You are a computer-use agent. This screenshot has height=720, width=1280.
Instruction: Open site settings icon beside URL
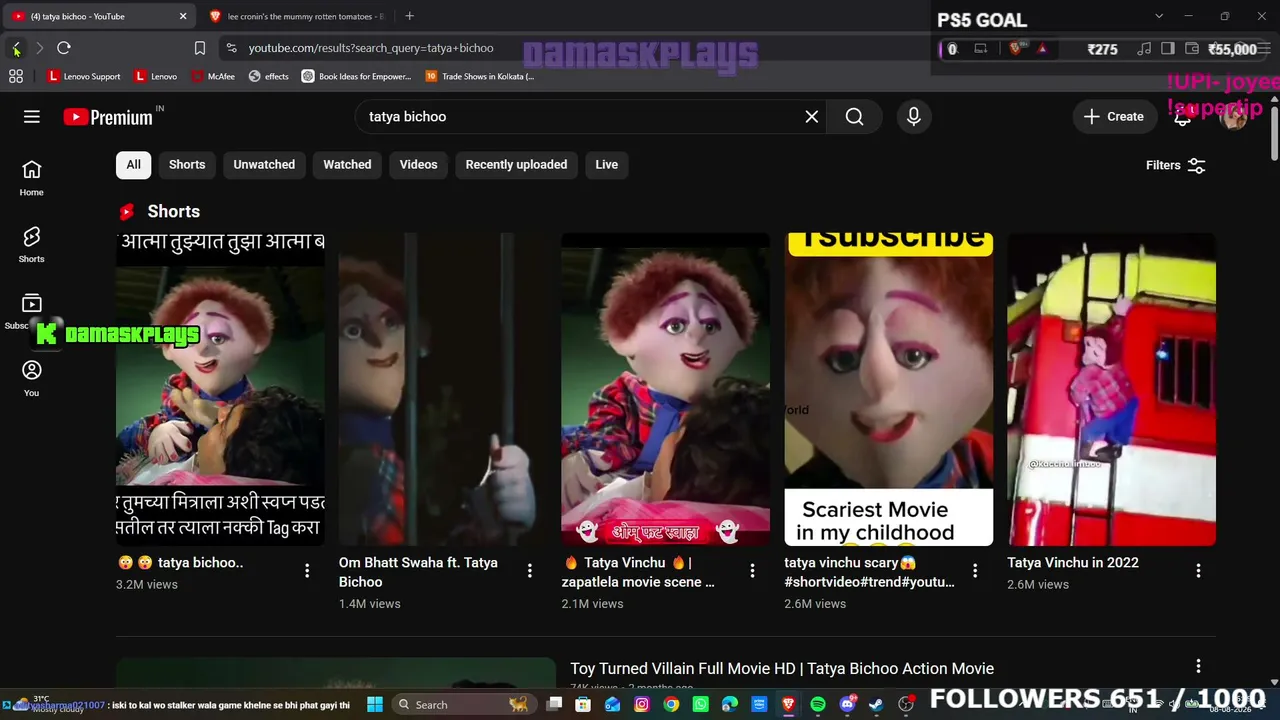coord(231,48)
